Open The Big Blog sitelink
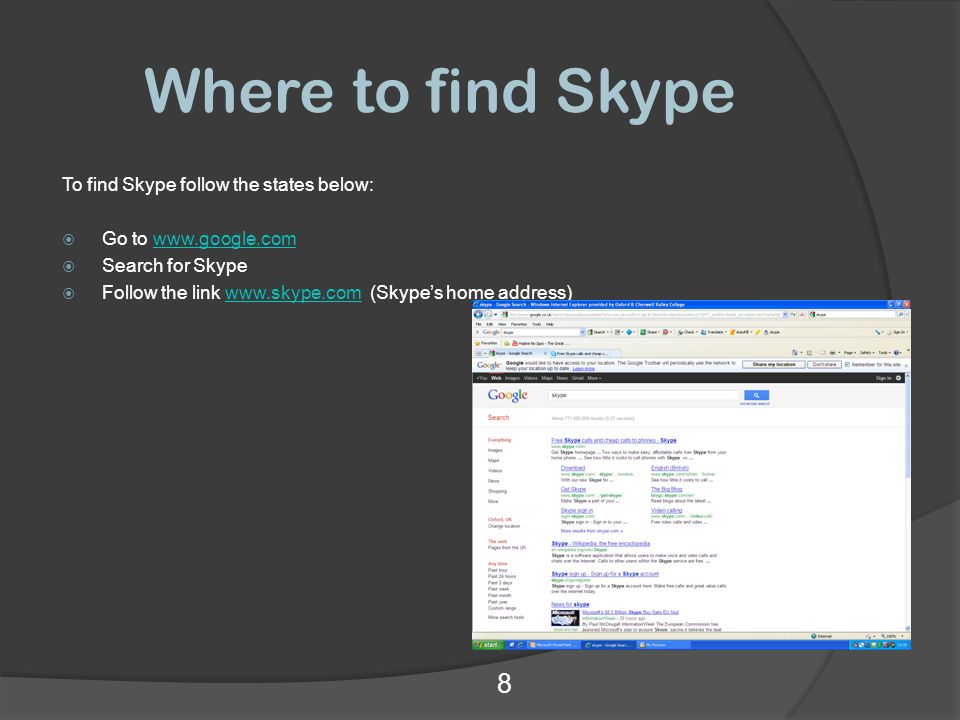Screen dimensions: 960x720 [x=666, y=489]
